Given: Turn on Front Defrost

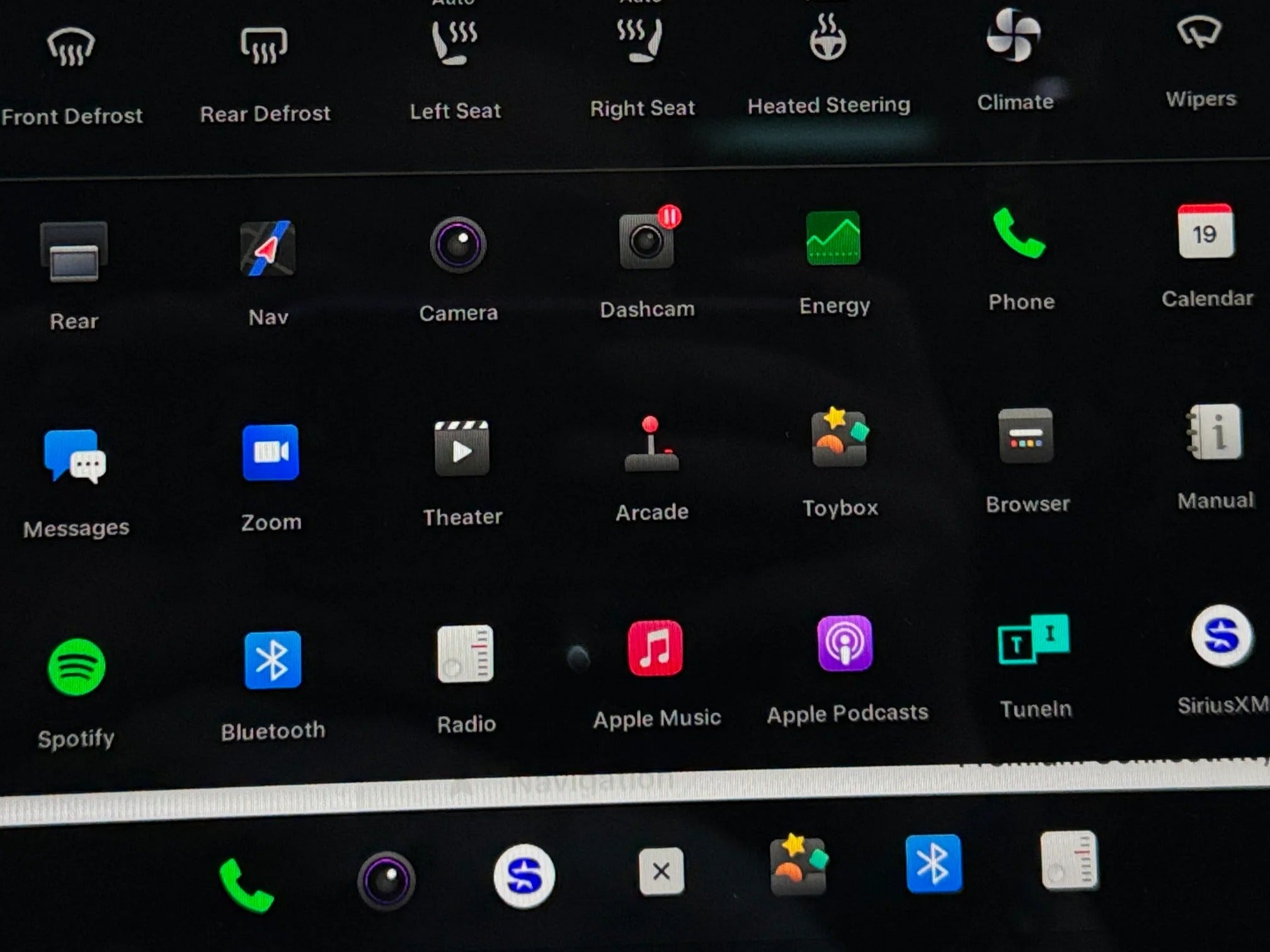Looking at the screenshot, I should (x=71, y=48).
